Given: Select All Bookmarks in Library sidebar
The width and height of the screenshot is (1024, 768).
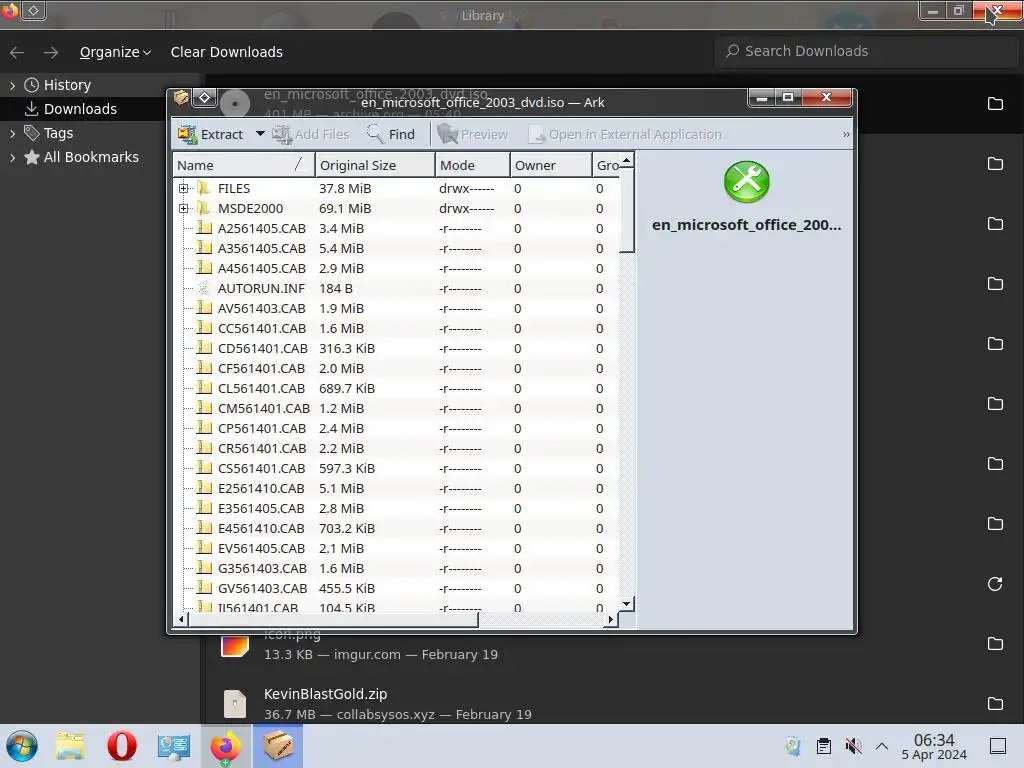Looking at the screenshot, I should click(91, 157).
